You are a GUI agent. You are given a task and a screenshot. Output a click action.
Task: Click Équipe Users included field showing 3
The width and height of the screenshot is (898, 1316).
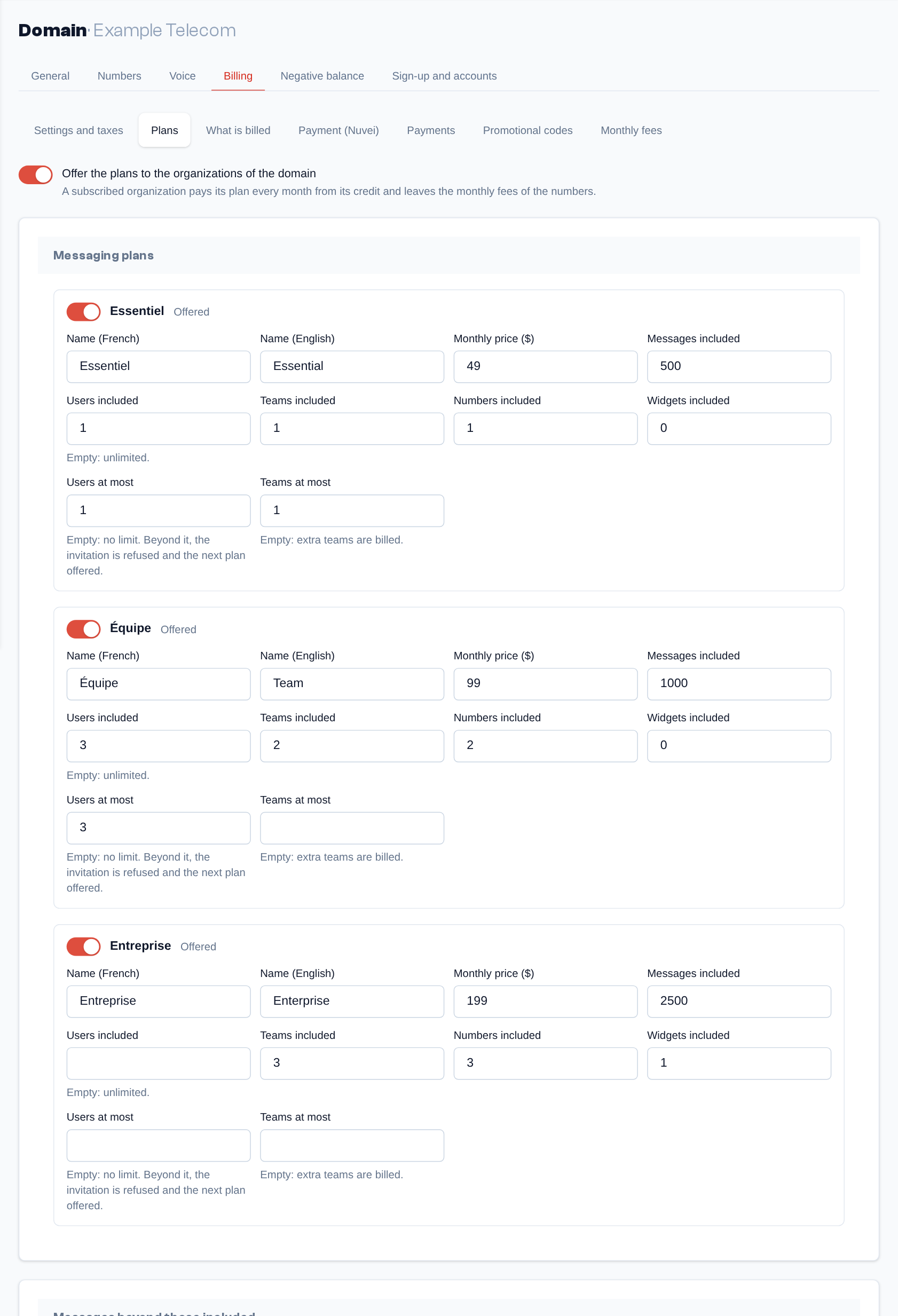159,745
